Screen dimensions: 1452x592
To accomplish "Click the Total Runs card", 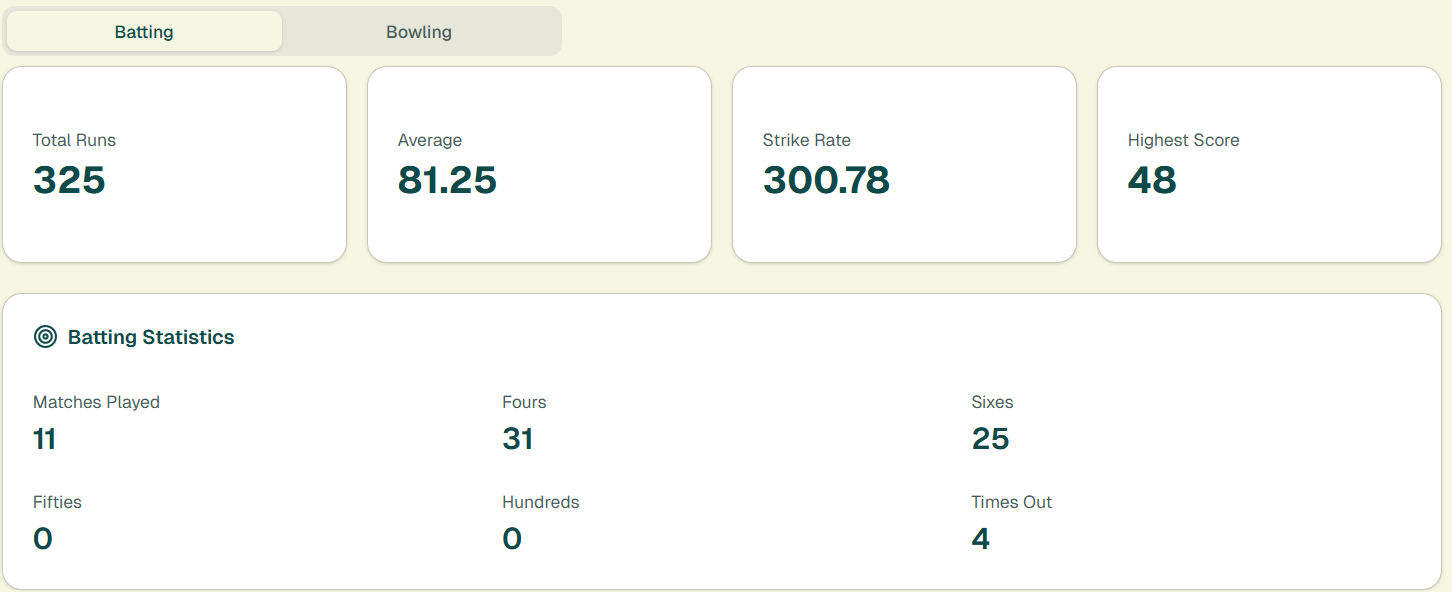I will [x=174, y=163].
